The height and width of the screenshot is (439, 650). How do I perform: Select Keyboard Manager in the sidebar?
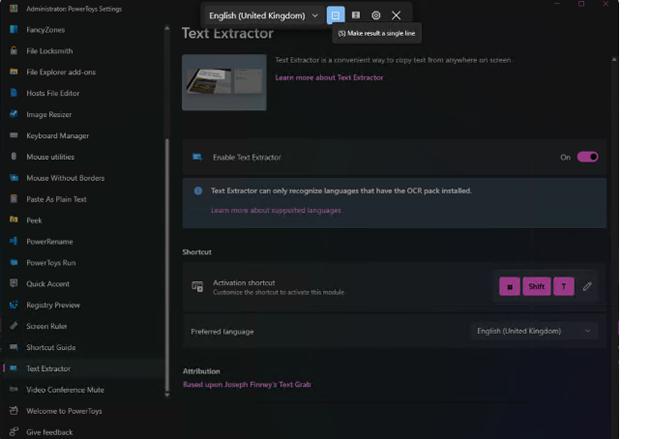click(57, 135)
